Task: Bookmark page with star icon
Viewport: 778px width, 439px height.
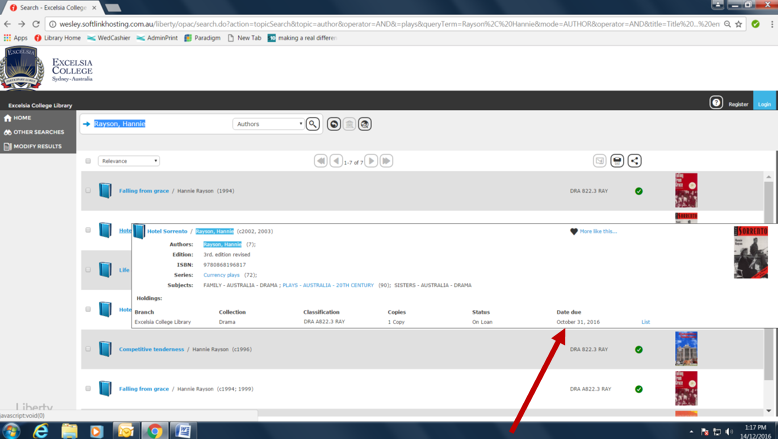Action: (739, 24)
